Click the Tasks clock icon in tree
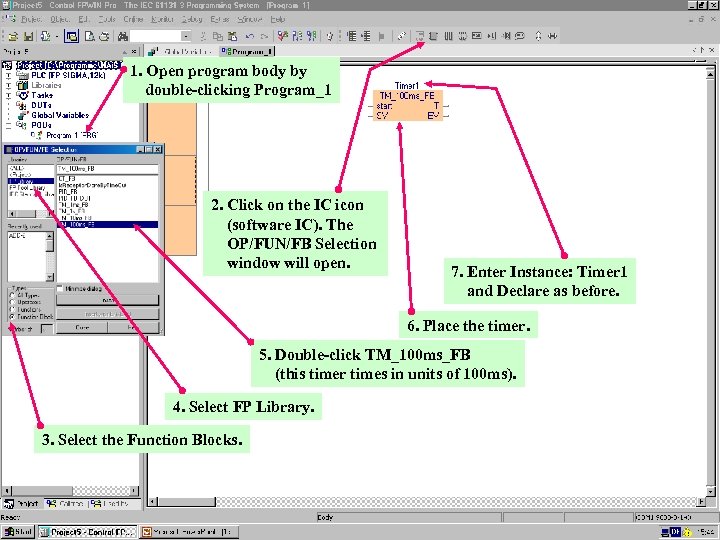This screenshot has width=720, height=540. tap(22, 96)
